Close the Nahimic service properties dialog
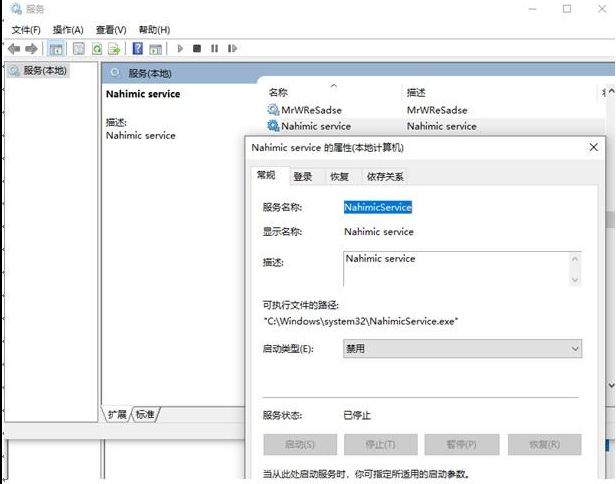The image size is (616, 484). [x=594, y=147]
